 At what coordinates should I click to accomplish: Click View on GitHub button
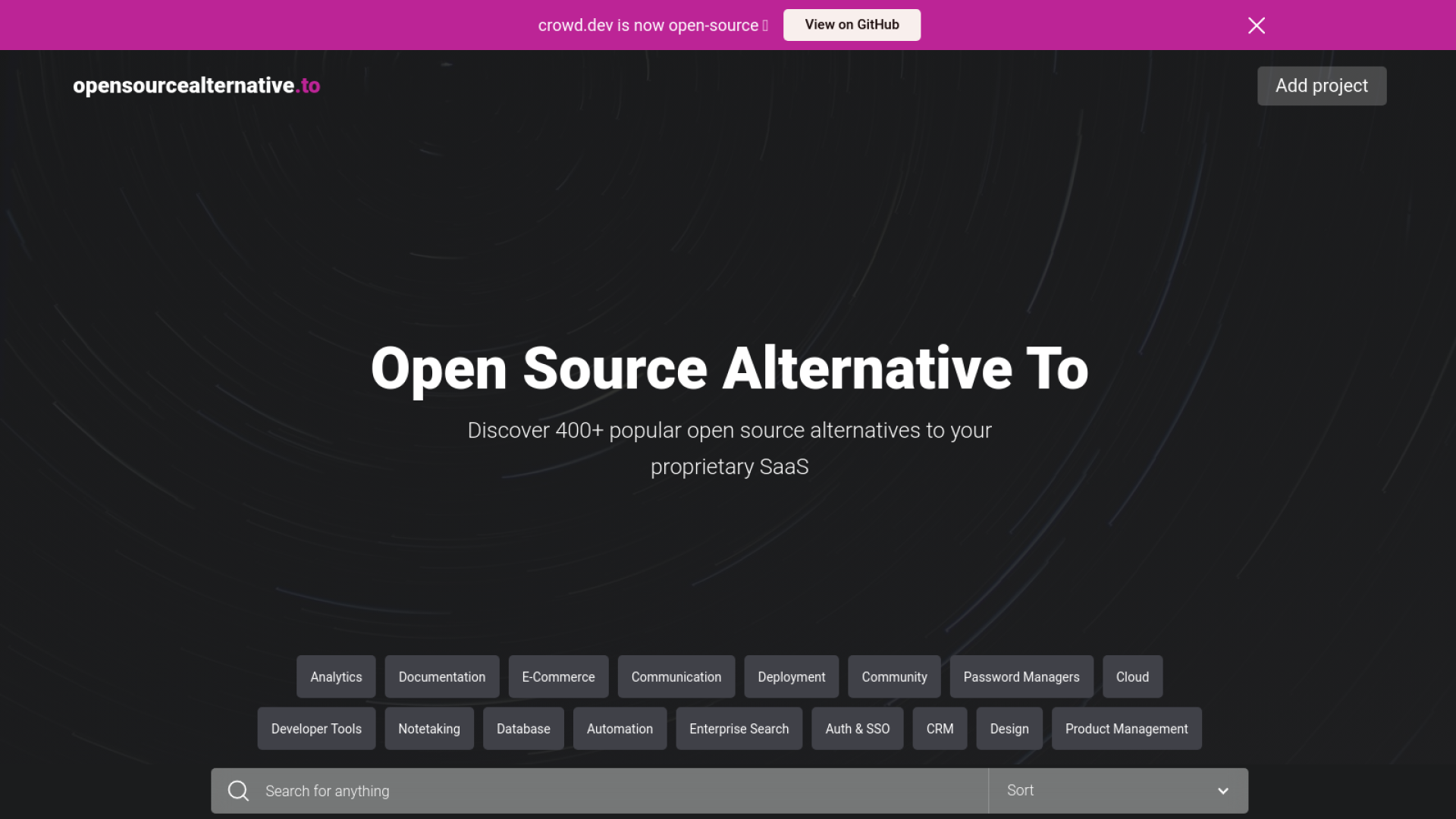pos(852,25)
